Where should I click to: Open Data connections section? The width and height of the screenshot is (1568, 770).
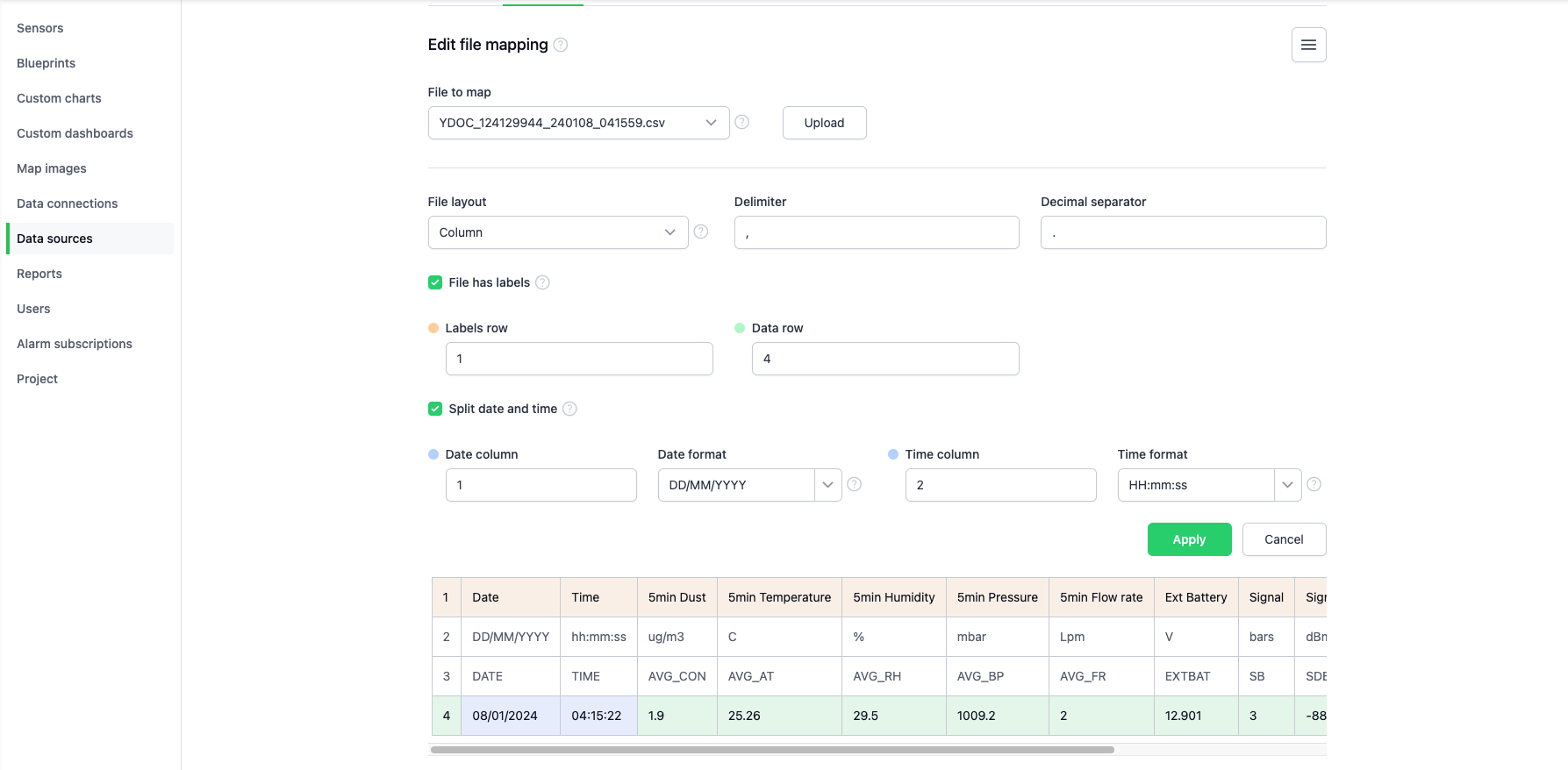point(67,203)
